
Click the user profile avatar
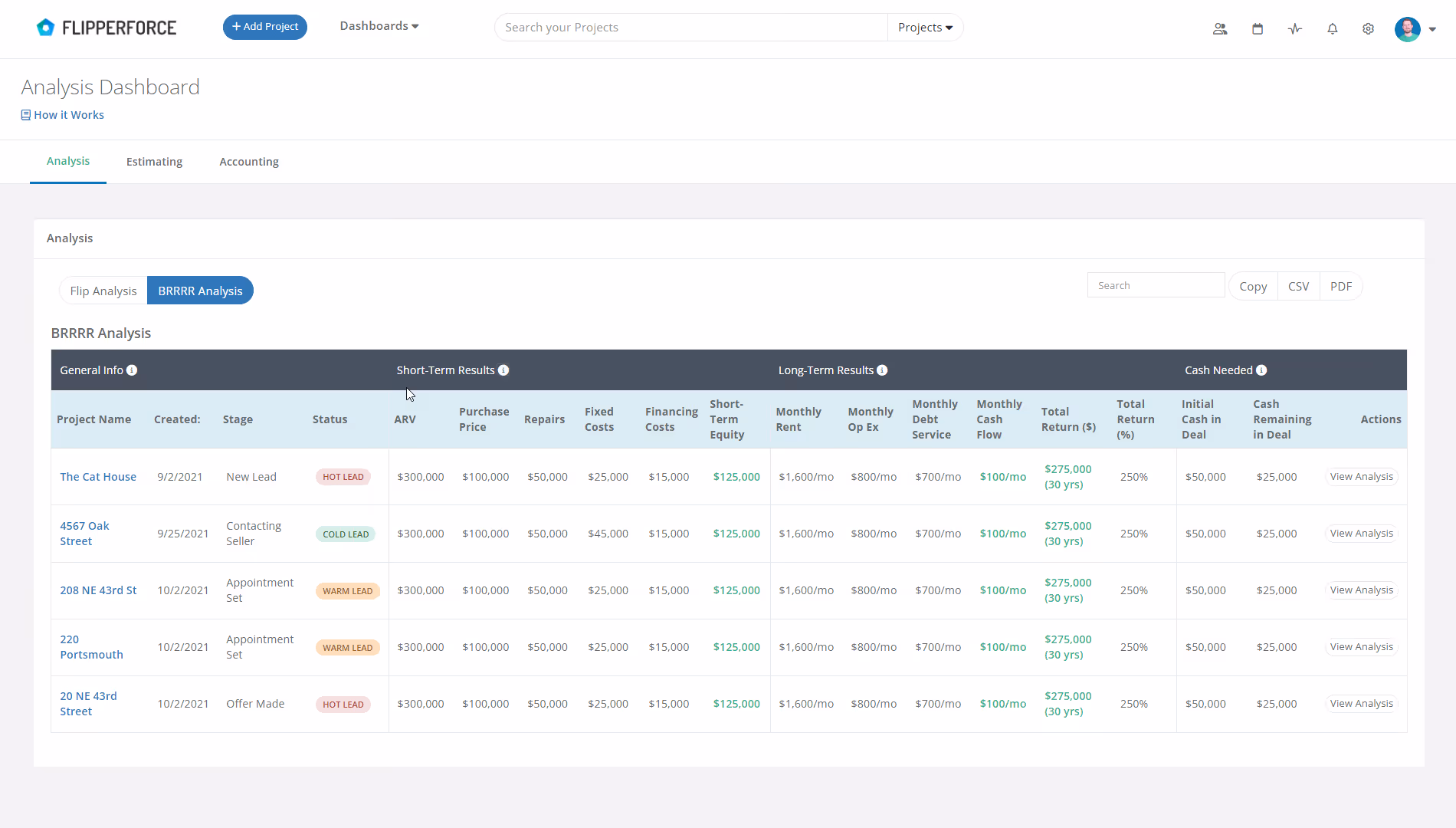pos(1408,28)
